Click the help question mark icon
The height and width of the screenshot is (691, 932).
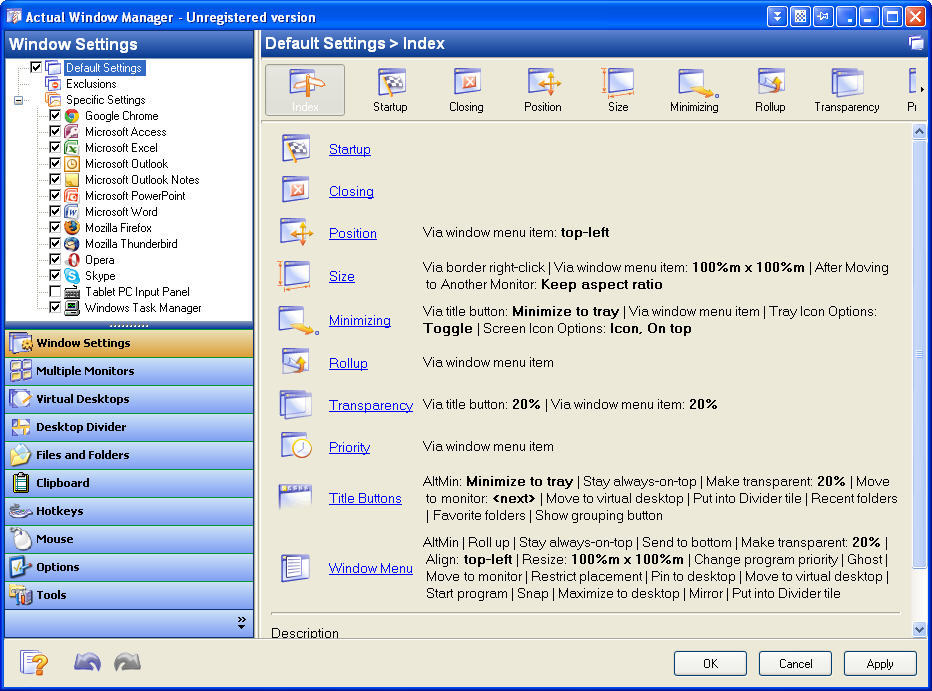pyautogui.click(x=33, y=662)
